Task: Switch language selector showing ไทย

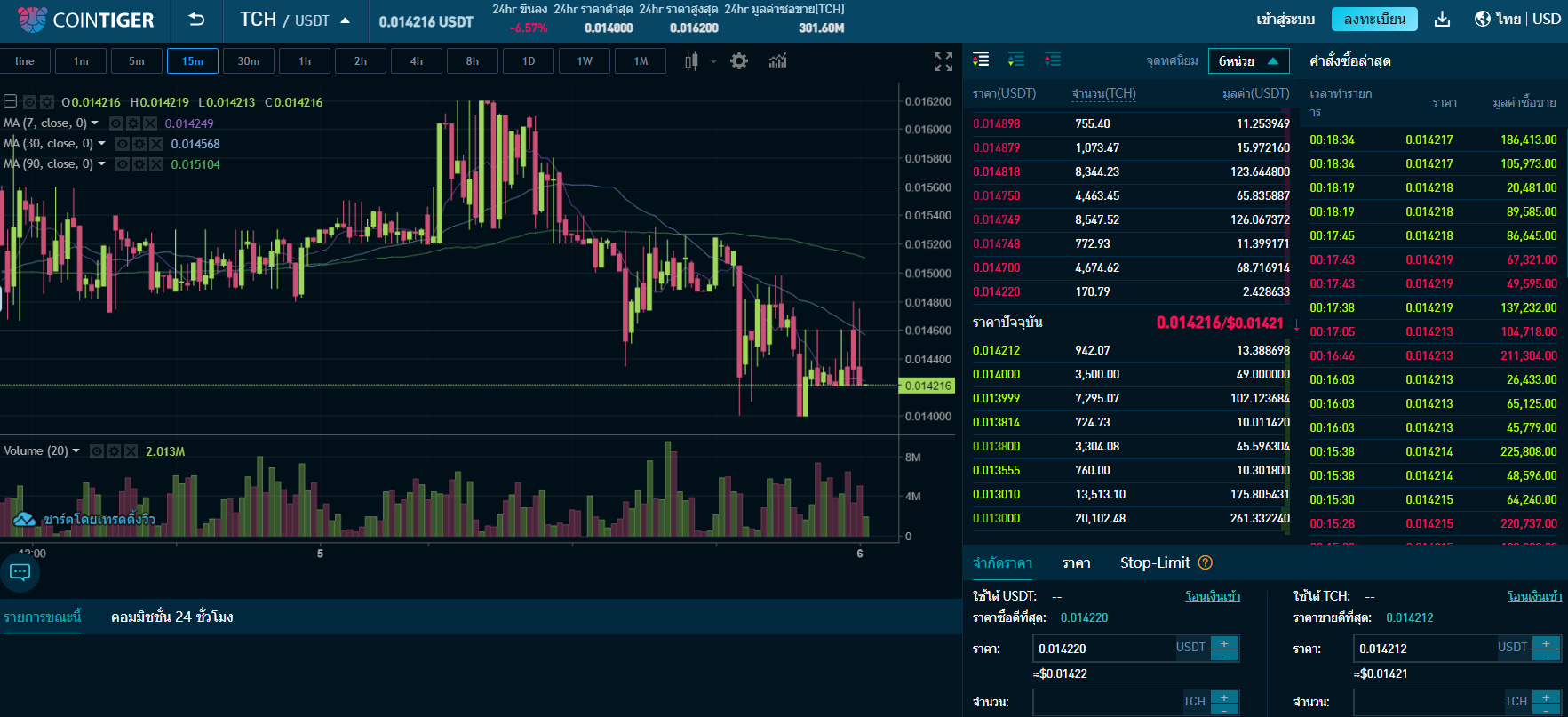Action: coord(1508,19)
